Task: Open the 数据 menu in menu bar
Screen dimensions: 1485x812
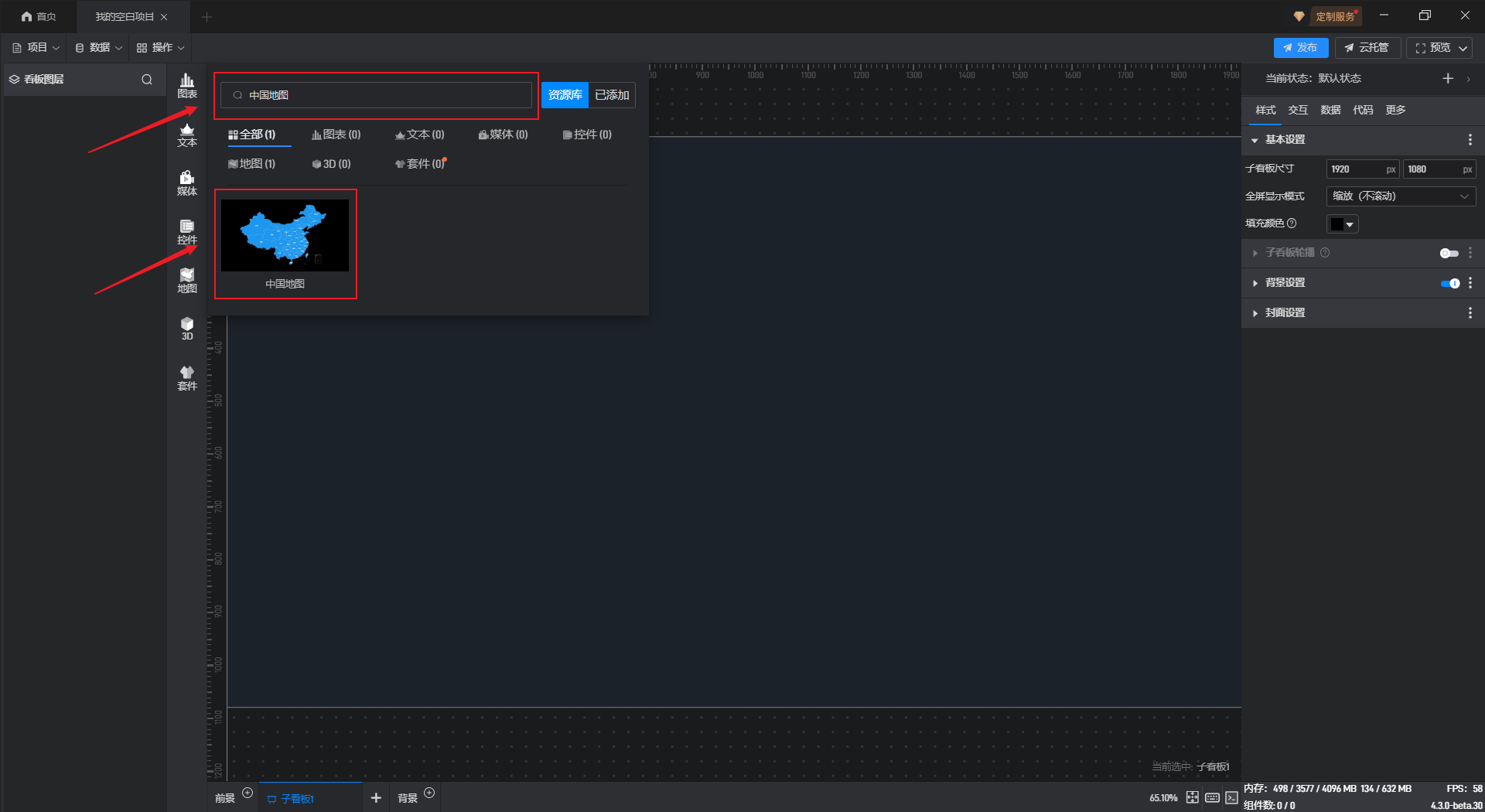Action: [x=99, y=48]
